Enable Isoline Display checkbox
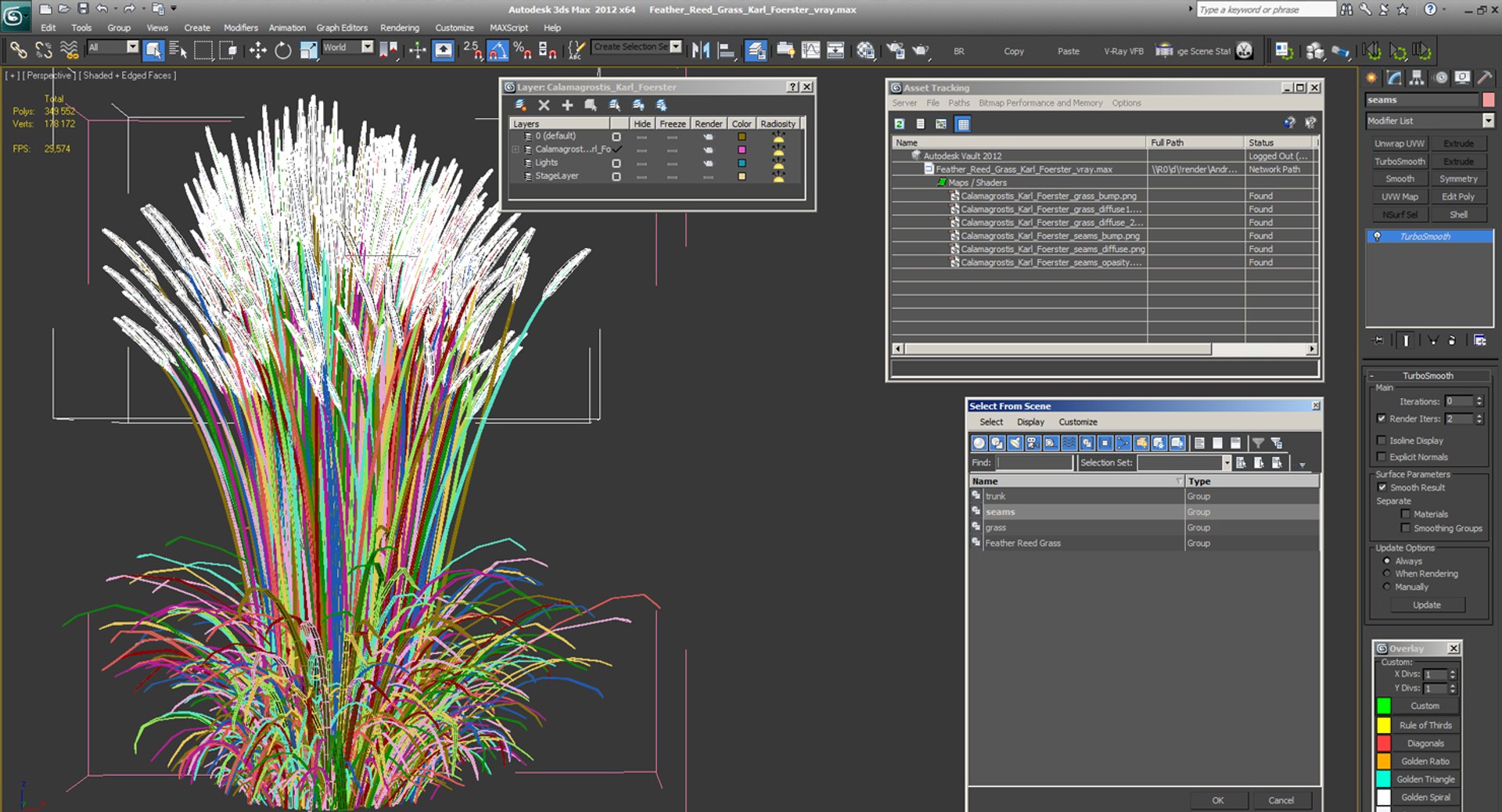This screenshot has height=812, width=1502. pyautogui.click(x=1382, y=440)
